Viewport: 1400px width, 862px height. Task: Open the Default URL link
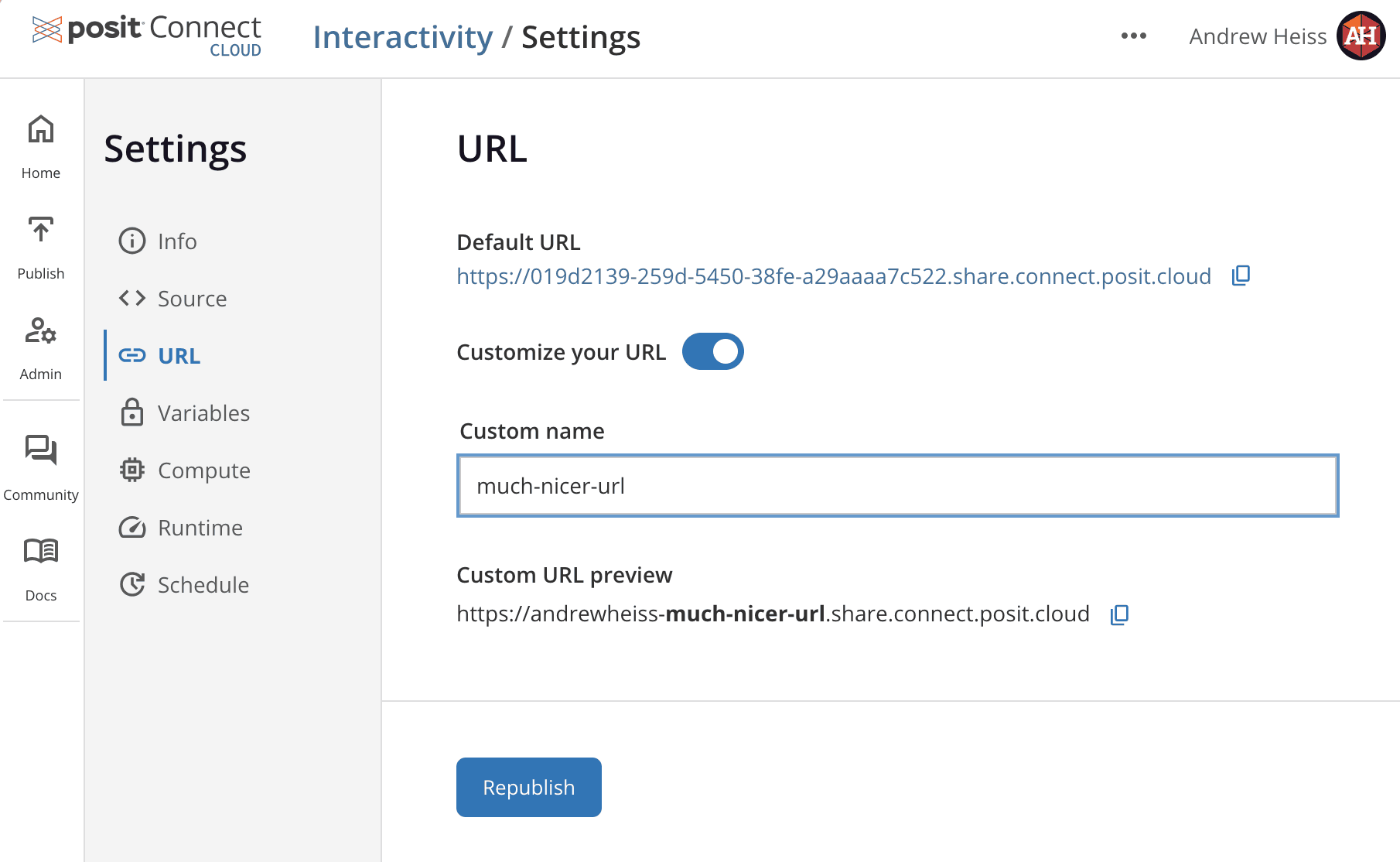(833, 276)
